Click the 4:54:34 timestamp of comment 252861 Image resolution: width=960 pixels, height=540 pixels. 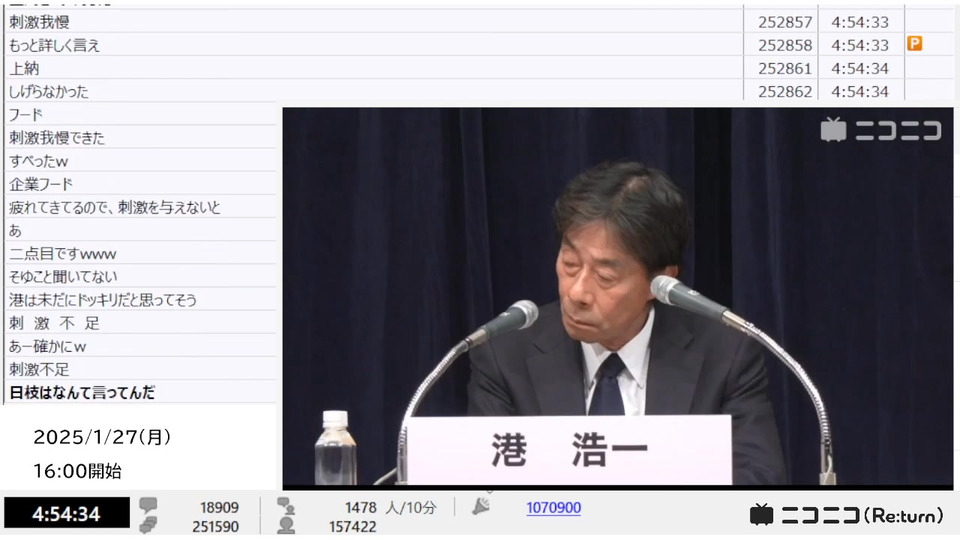pos(860,68)
